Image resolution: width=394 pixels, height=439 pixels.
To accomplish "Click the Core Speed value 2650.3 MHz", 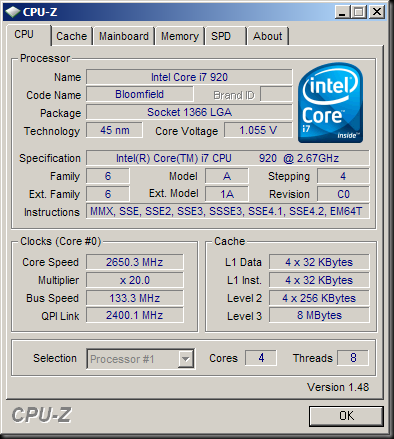I will click(135, 262).
